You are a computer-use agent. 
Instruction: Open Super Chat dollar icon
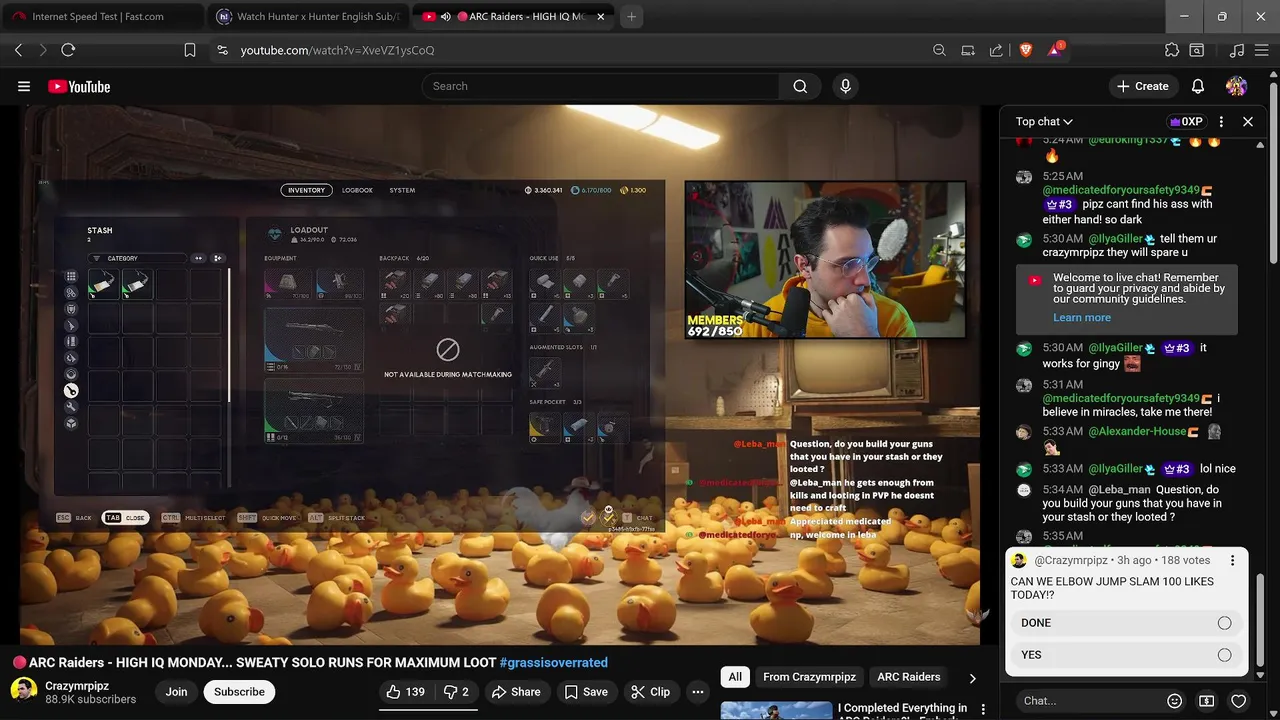point(1207,701)
